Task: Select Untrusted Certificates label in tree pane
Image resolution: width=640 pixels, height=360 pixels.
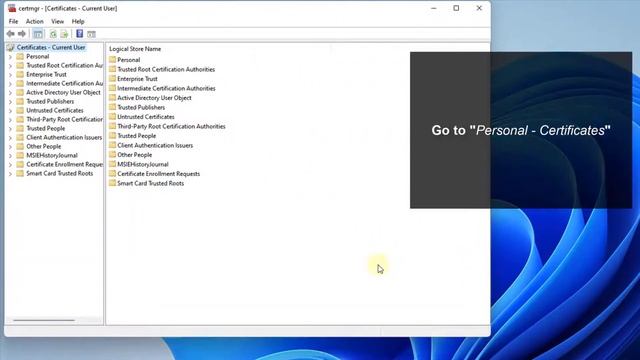Action: 55,110
